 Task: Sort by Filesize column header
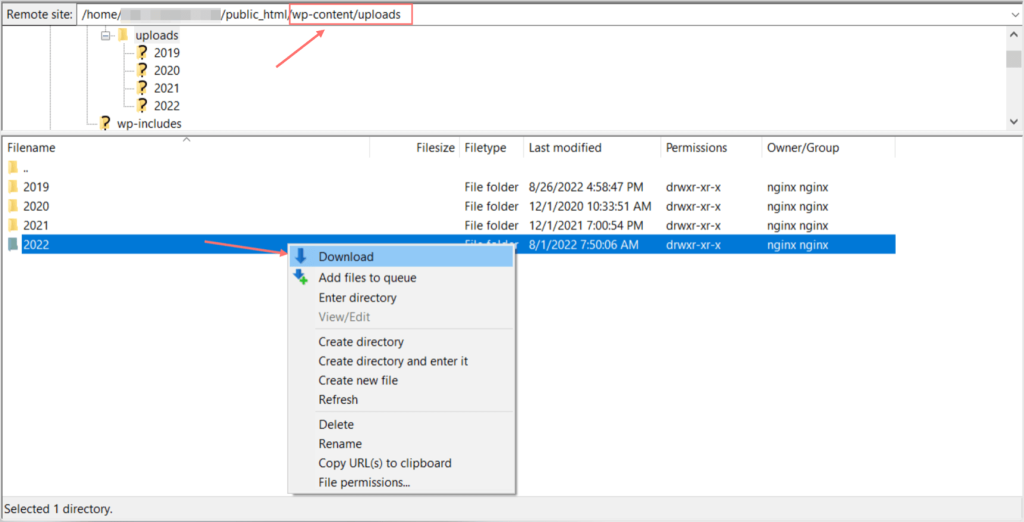coord(414,148)
